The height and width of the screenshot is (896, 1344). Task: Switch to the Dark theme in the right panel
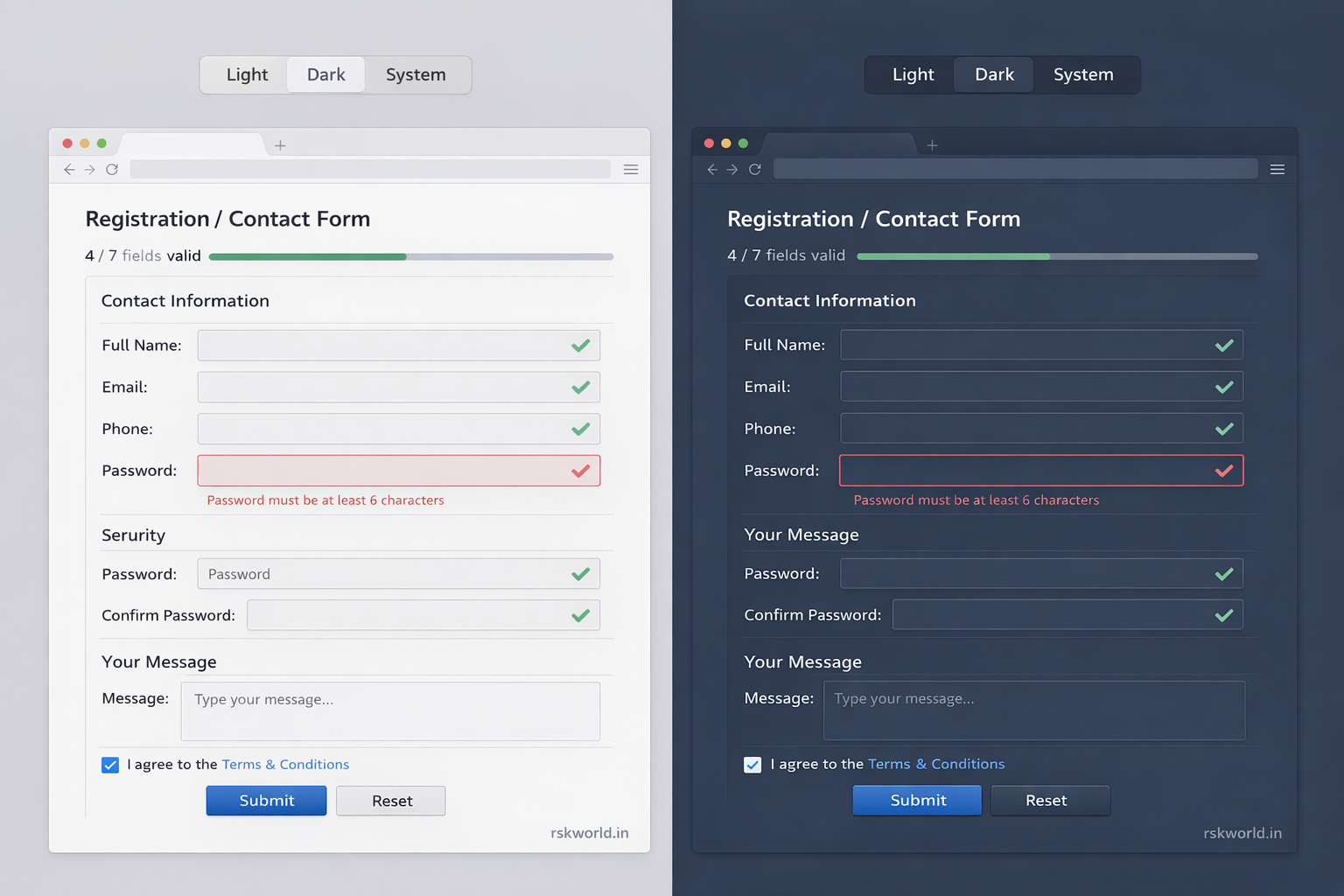click(x=993, y=74)
